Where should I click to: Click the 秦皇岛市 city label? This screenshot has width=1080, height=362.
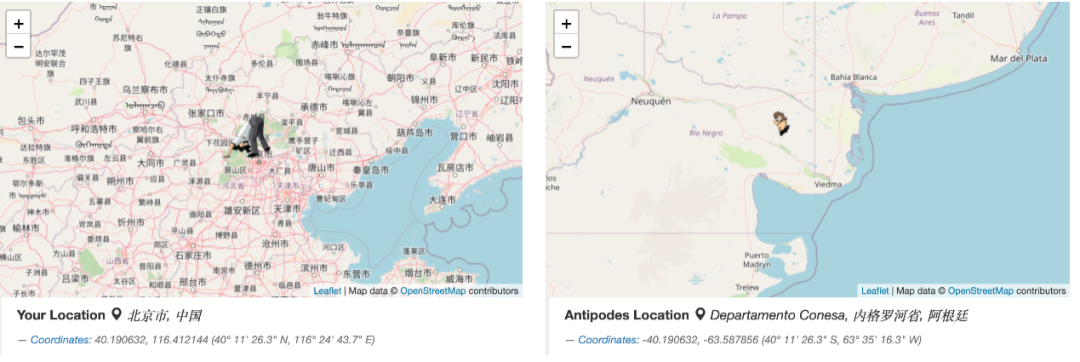(x=371, y=169)
